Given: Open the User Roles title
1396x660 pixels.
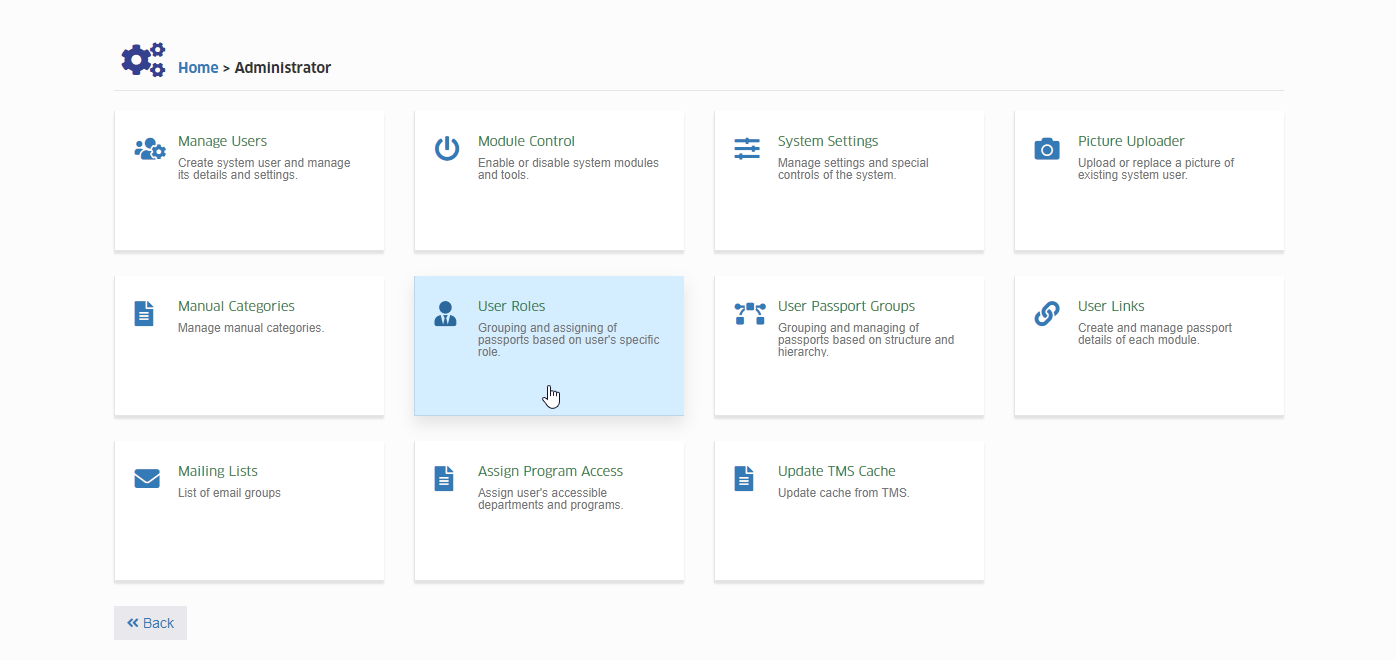Looking at the screenshot, I should [x=511, y=306].
